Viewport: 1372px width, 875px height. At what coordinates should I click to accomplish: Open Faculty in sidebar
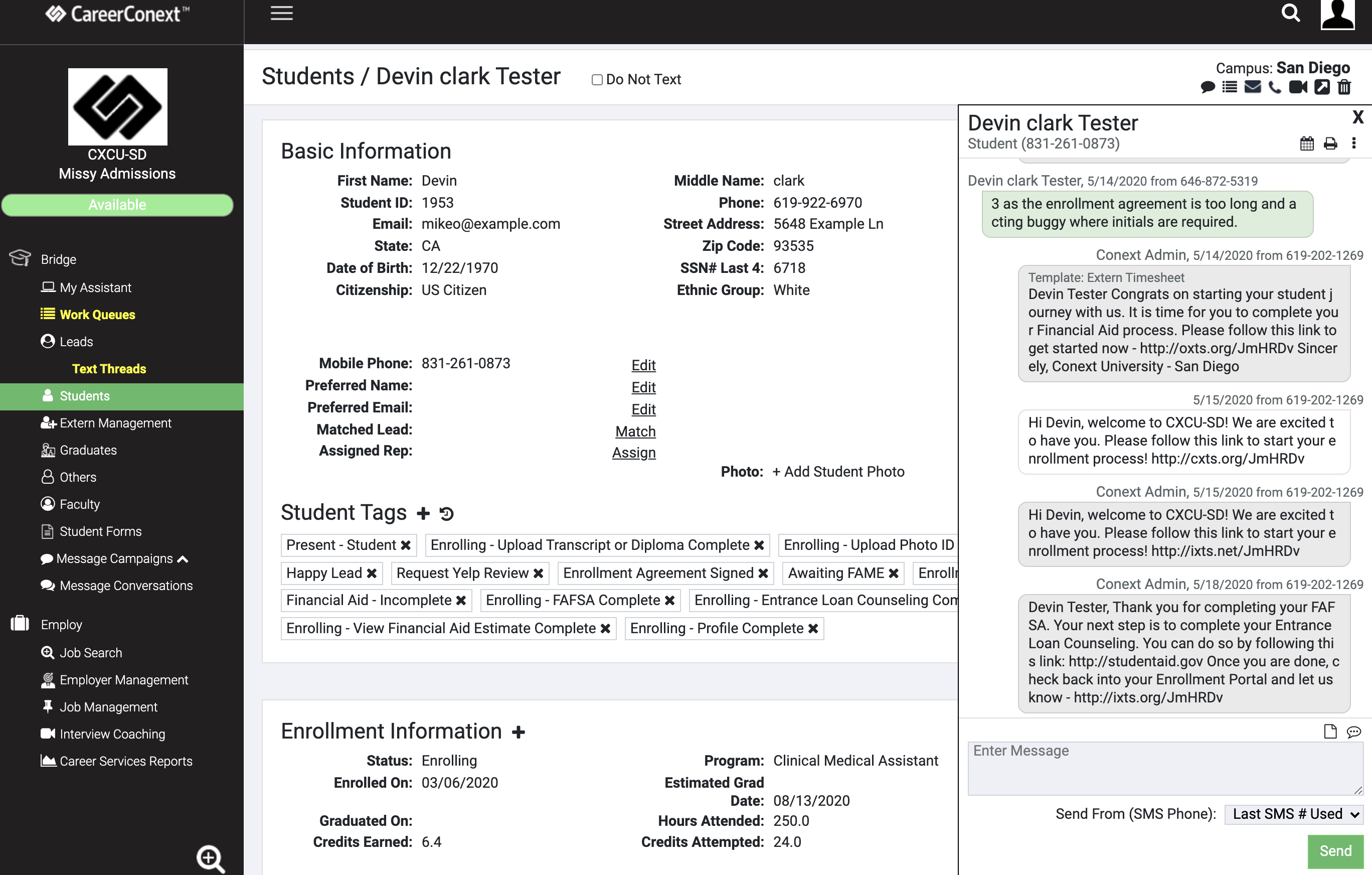(x=70, y=504)
